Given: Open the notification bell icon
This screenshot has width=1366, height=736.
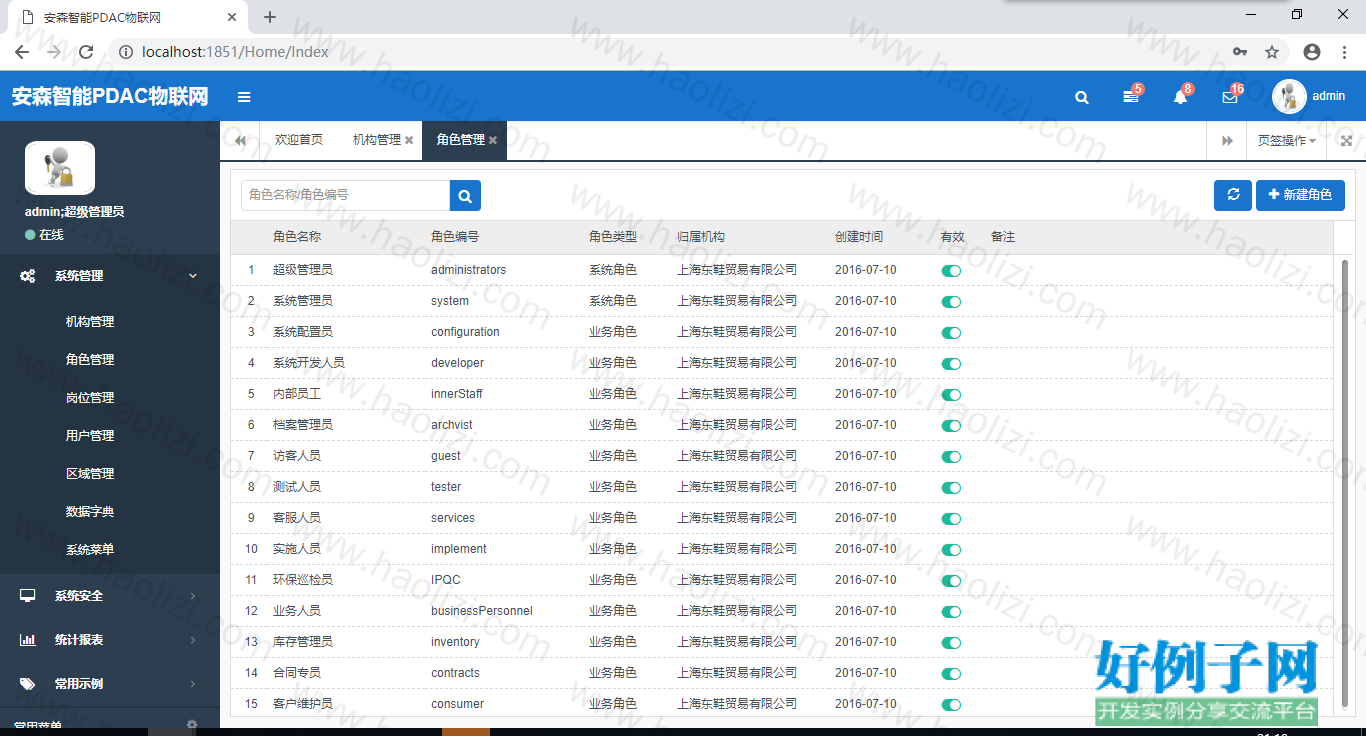Looking at the screenshot, I should [1180, 96].
